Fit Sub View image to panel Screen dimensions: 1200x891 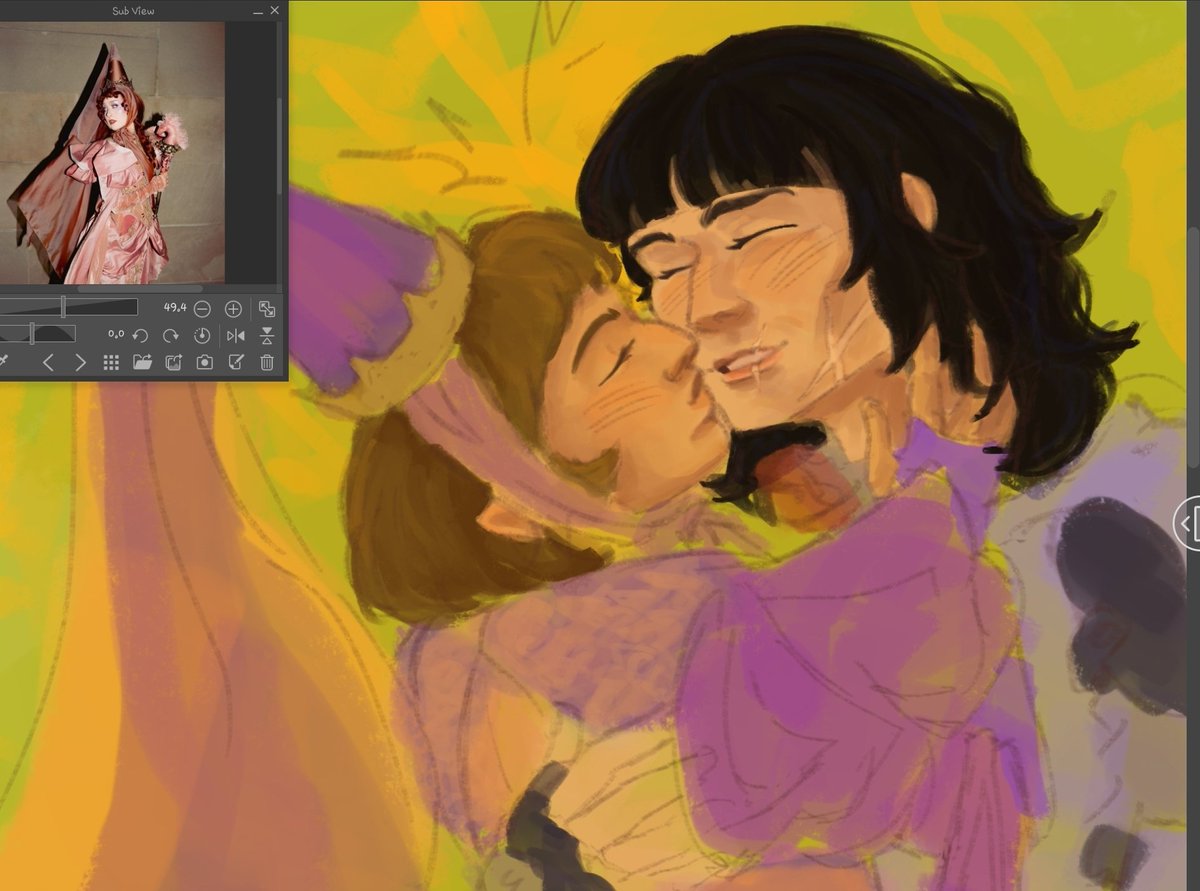point(267,309)
